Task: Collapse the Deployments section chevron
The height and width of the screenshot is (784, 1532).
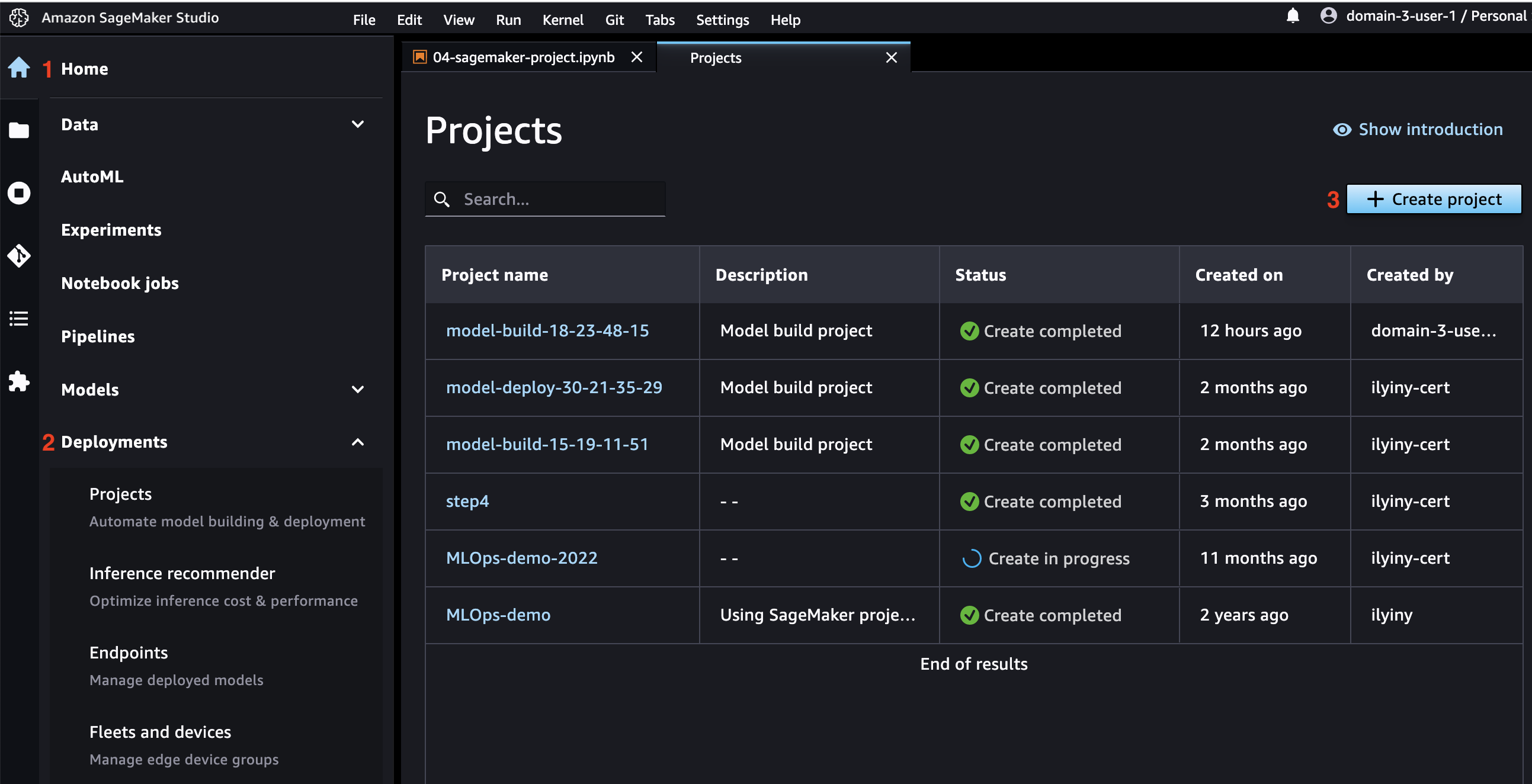Action: point(357,442)
